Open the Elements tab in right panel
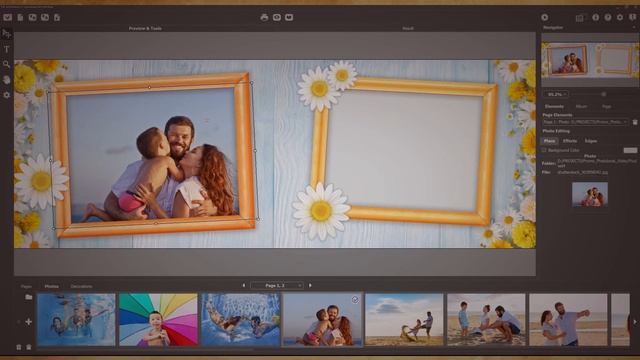 (x=554, y=106)
